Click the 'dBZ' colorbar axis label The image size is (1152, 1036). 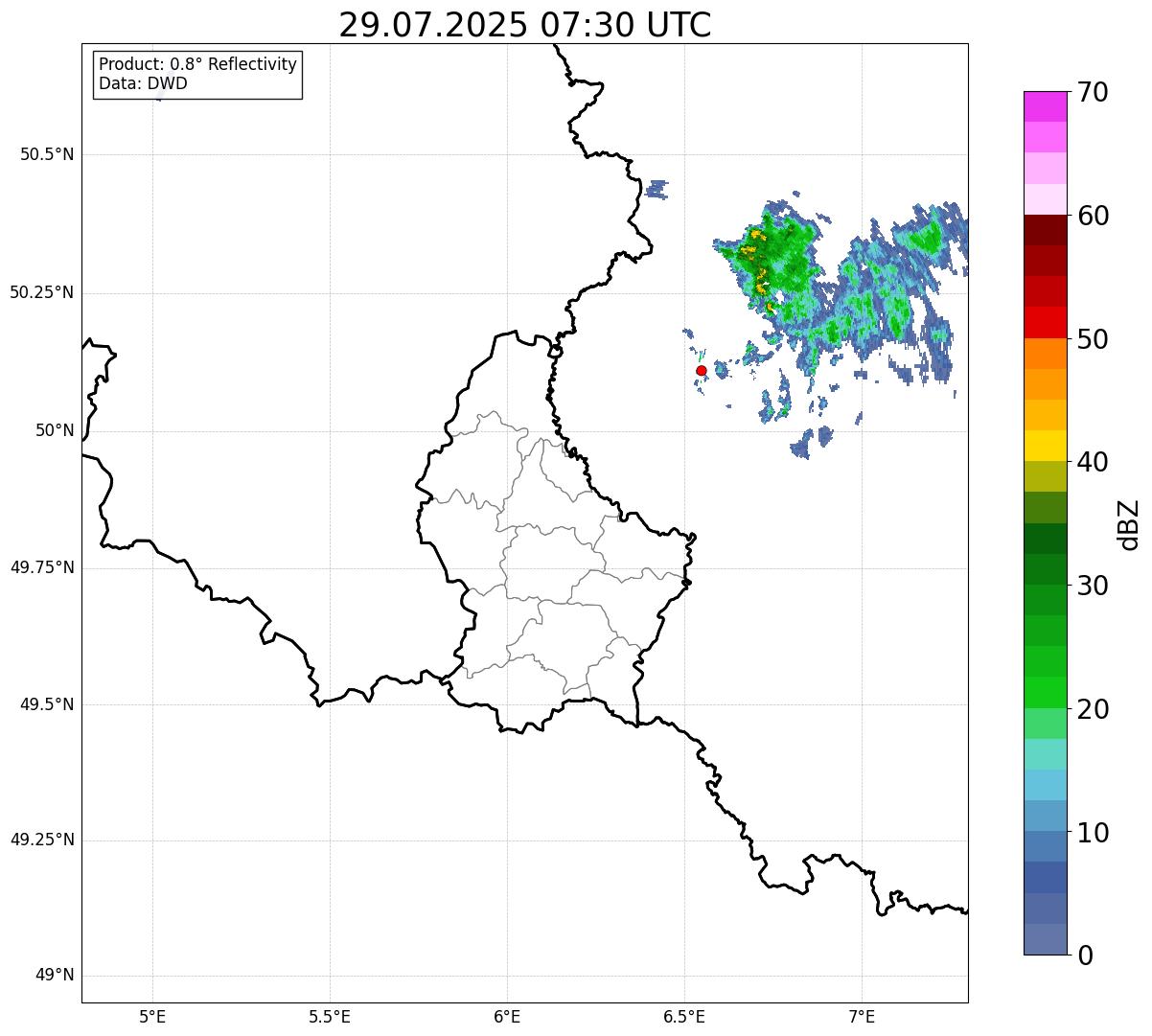point(1129,524)
